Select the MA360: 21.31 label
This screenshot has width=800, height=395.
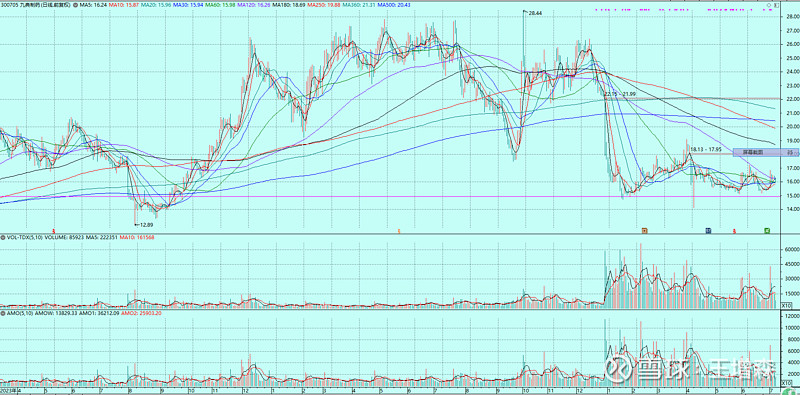359,5
